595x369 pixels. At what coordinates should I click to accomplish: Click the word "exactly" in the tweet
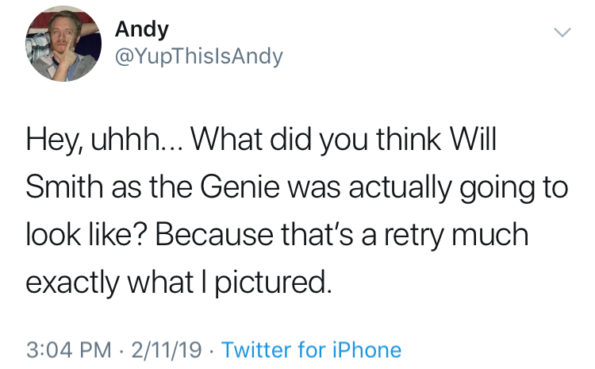click(x=73, y=284)
